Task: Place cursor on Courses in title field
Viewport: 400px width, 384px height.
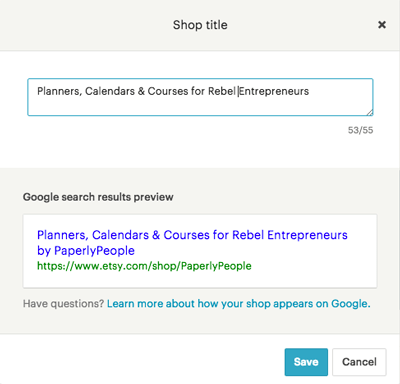Action: (x=168, y=91)
